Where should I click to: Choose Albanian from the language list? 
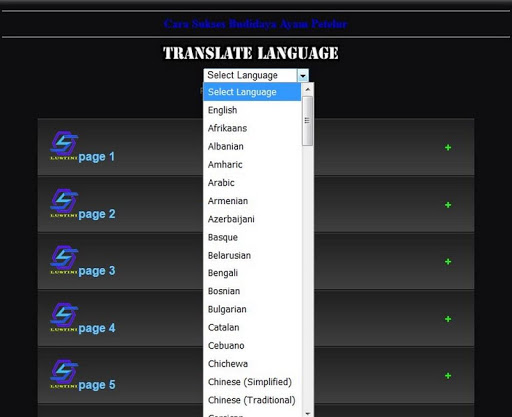pyautogui.click(x=252, y=146)
